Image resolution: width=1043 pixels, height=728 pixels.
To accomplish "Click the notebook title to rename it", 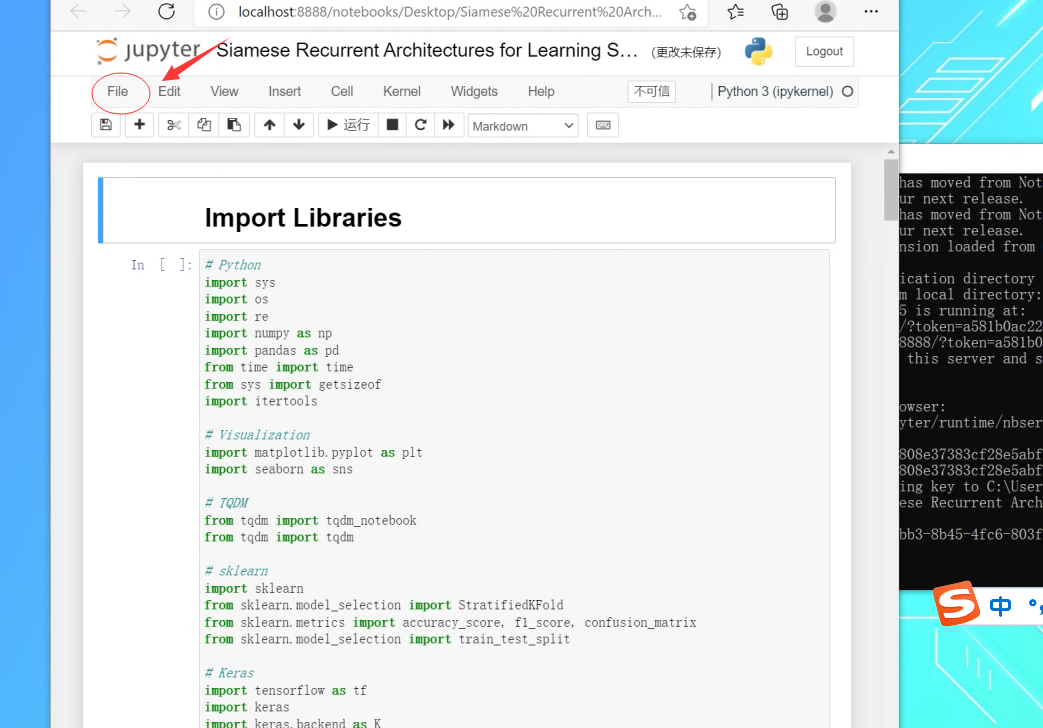I will (x=427, y=51).
